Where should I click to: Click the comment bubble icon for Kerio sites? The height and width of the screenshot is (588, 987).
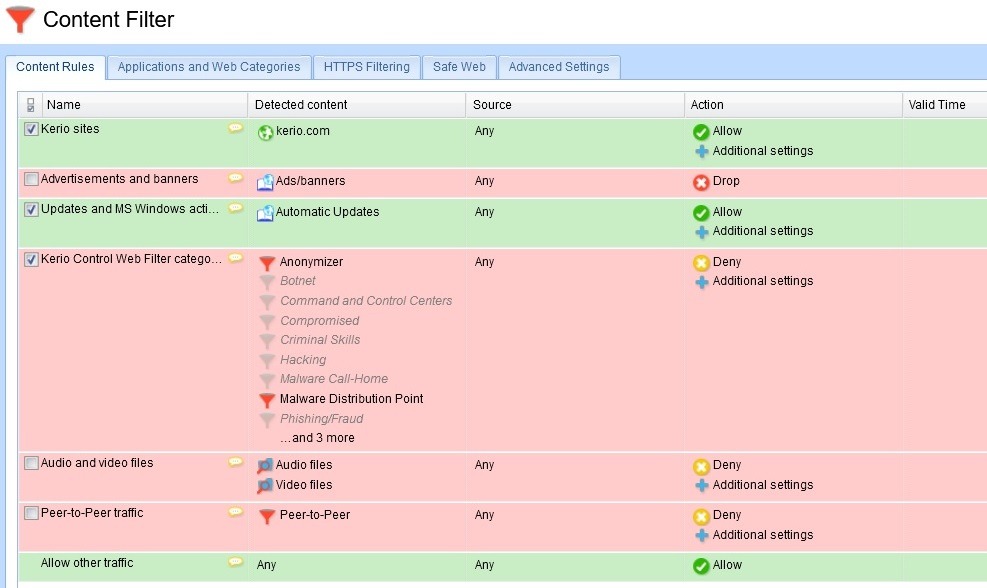pos(235,128)
